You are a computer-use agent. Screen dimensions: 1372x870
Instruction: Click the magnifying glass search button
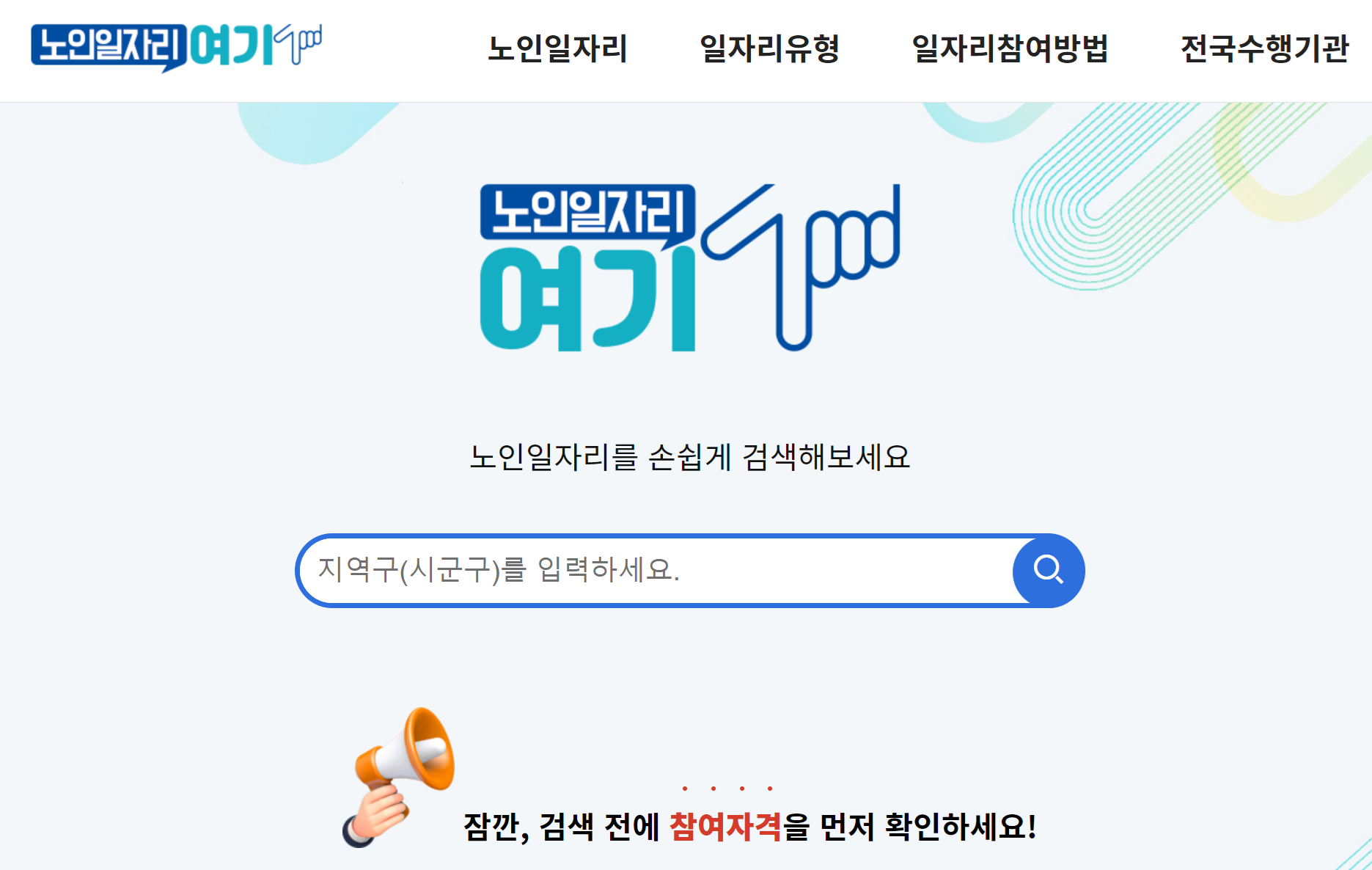pyautogui.click(x=1049, y=570)
